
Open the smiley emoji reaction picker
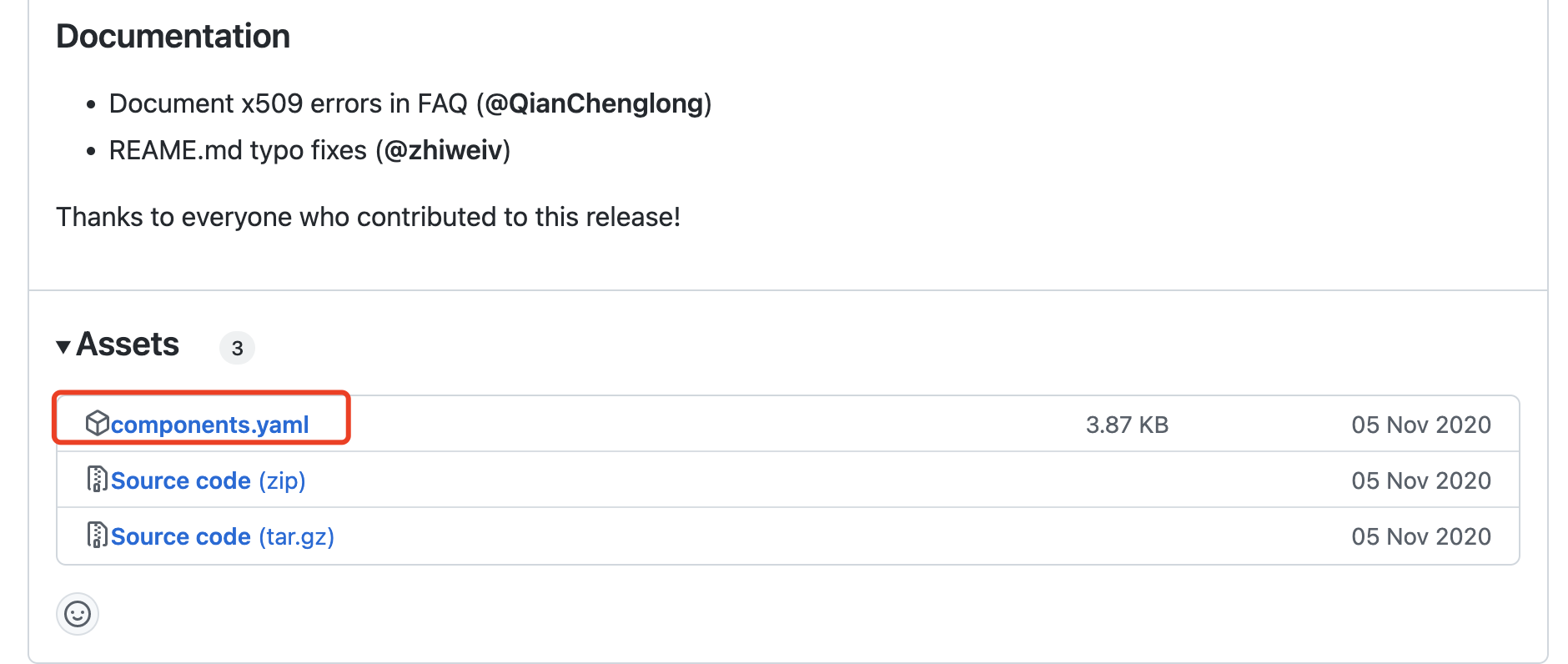tap(78, 615)
